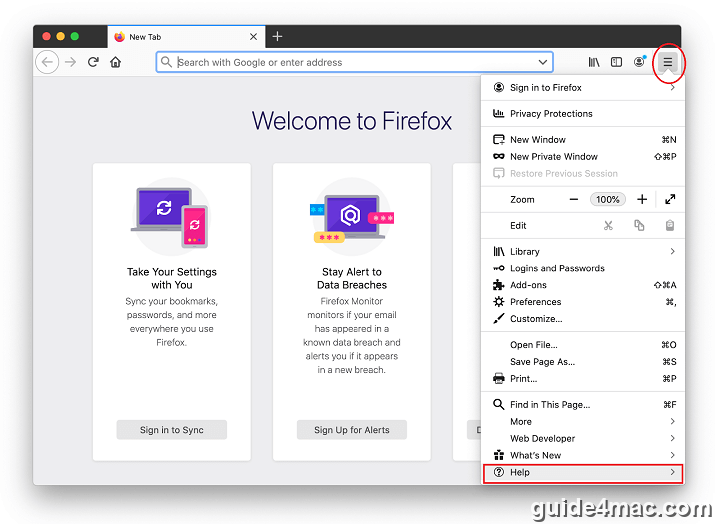Viewport: 720px width, 524px height.
Task: Click the Firefox account avatar toolbar icon
Action: click(639, 62)
